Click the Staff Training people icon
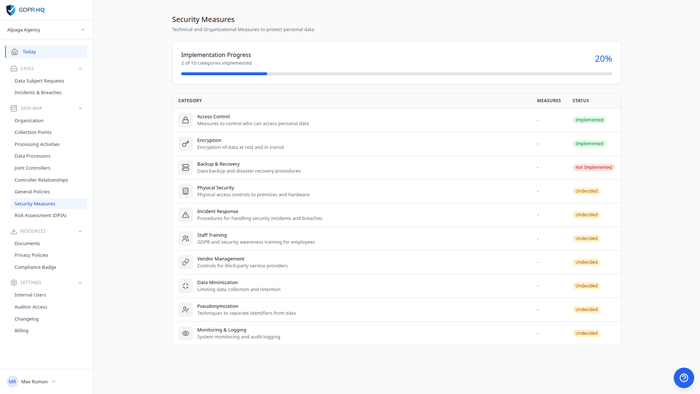 pos(185,238)
